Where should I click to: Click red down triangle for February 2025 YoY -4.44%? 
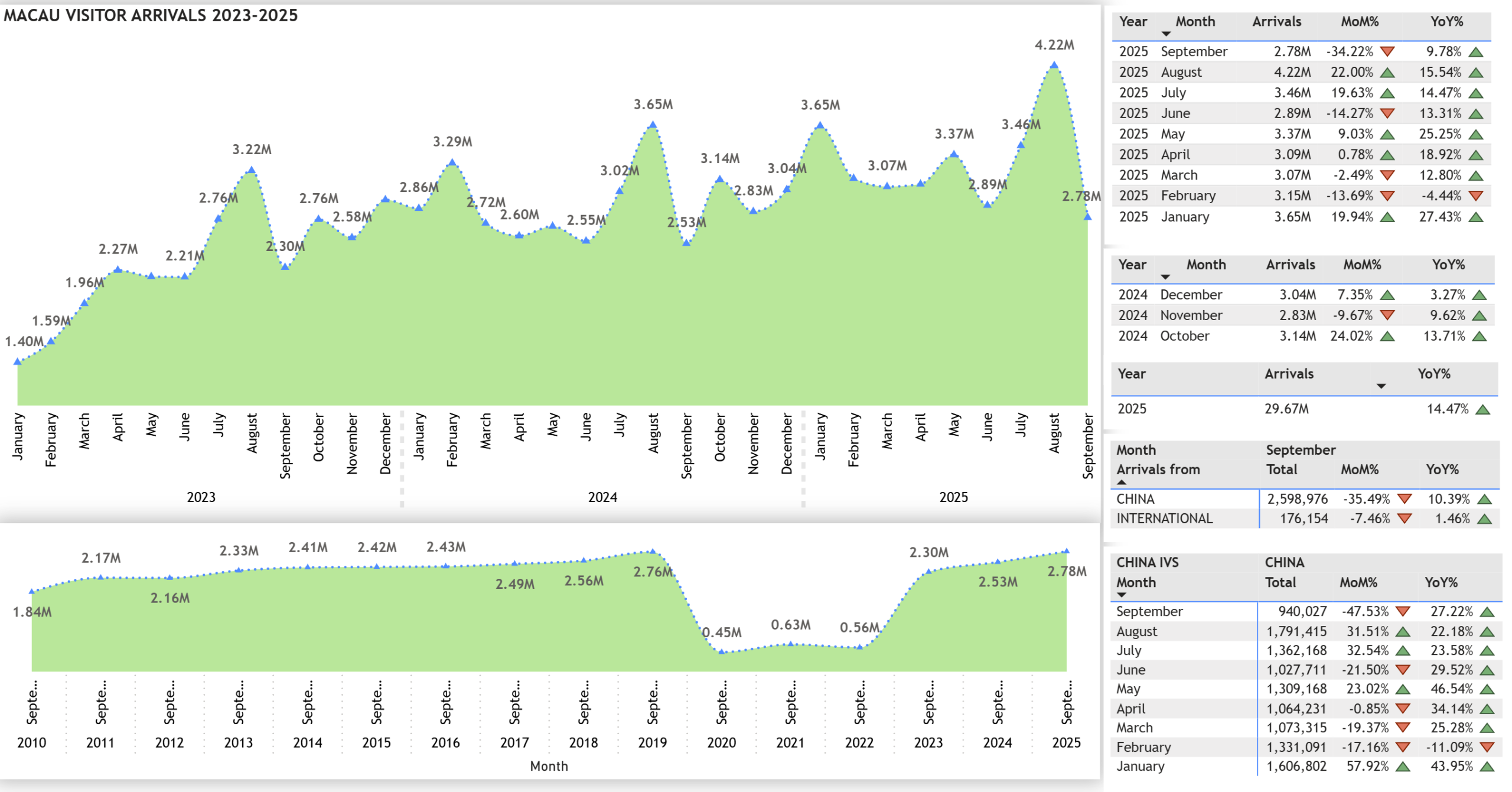click(x=1475, y=195)
